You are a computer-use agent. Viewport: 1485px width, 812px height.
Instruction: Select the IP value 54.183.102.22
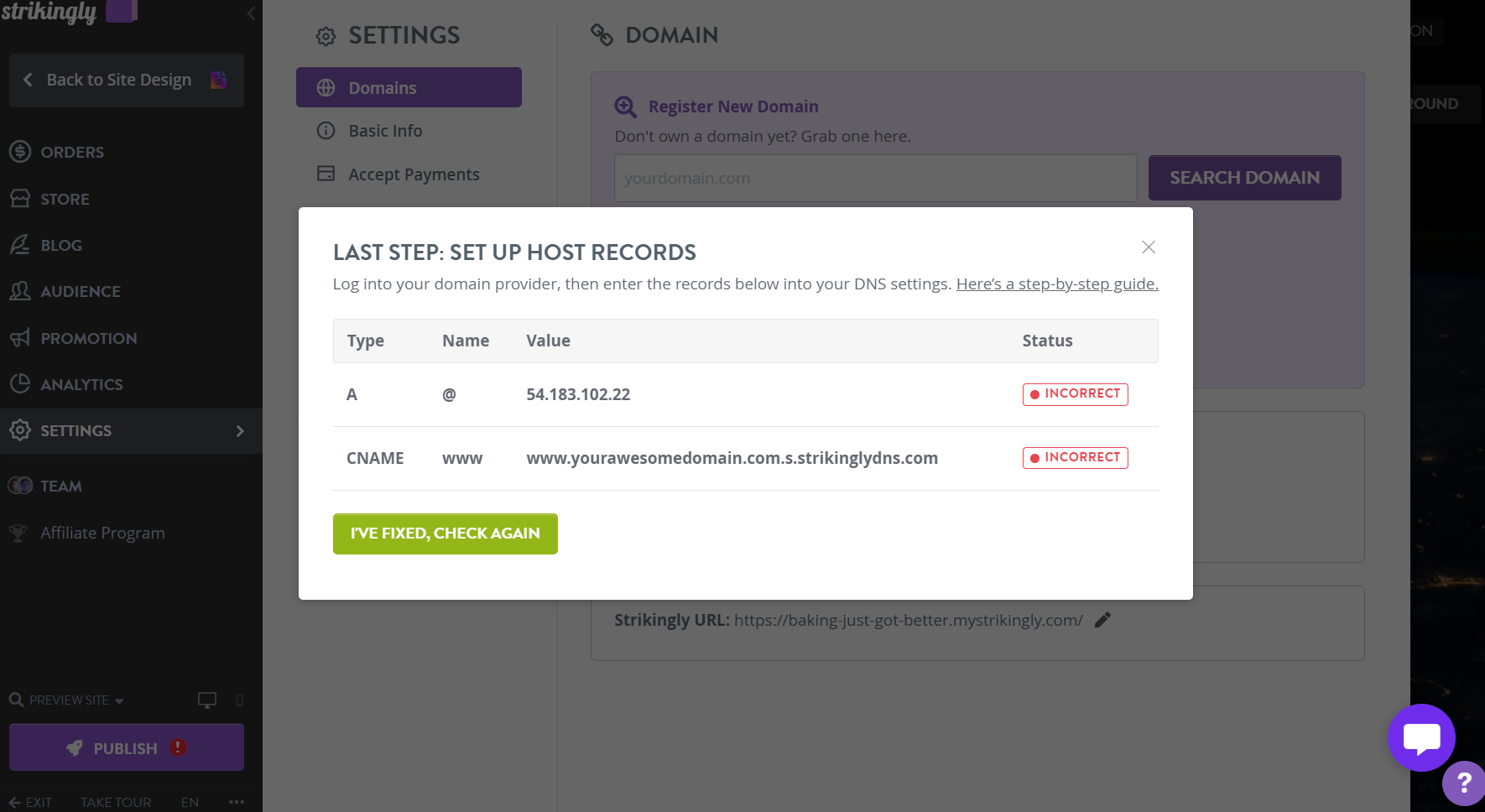click(x=578, y=394)
